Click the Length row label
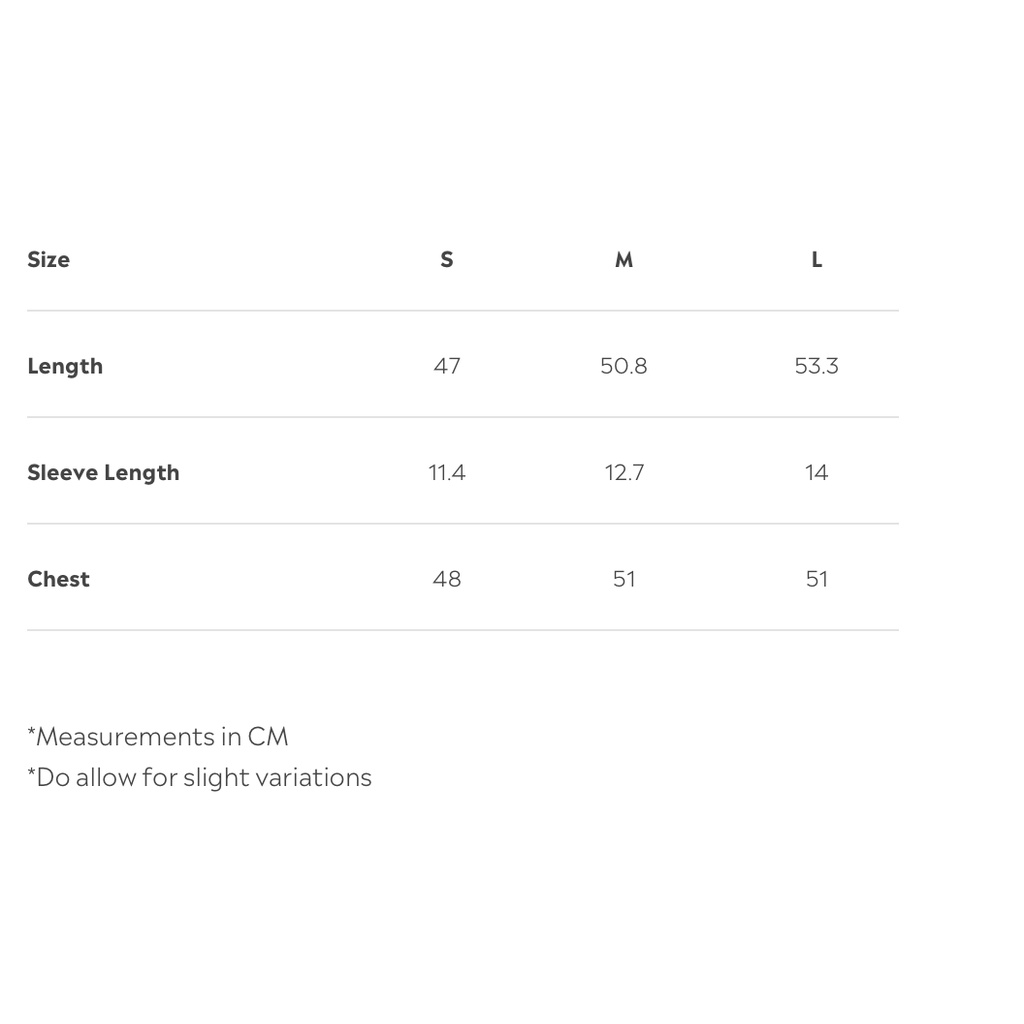This screenshot has height=1024, width=1024. (x=65, y=366)
